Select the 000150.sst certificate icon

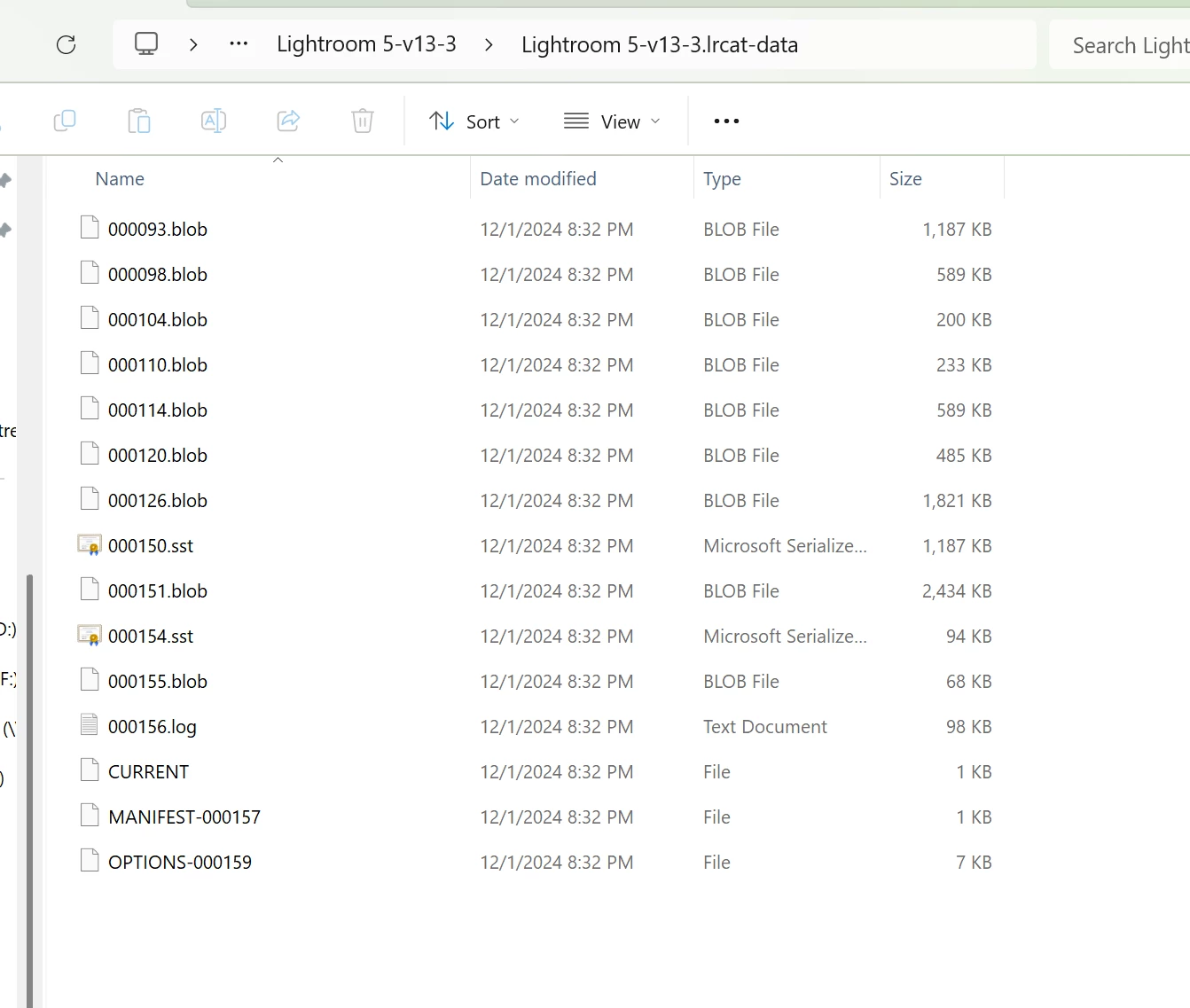[x=90, y=545]
